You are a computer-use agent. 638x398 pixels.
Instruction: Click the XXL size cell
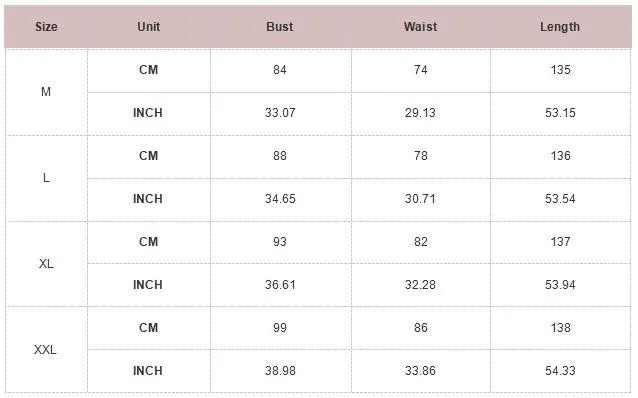click(x=45, y=350)
